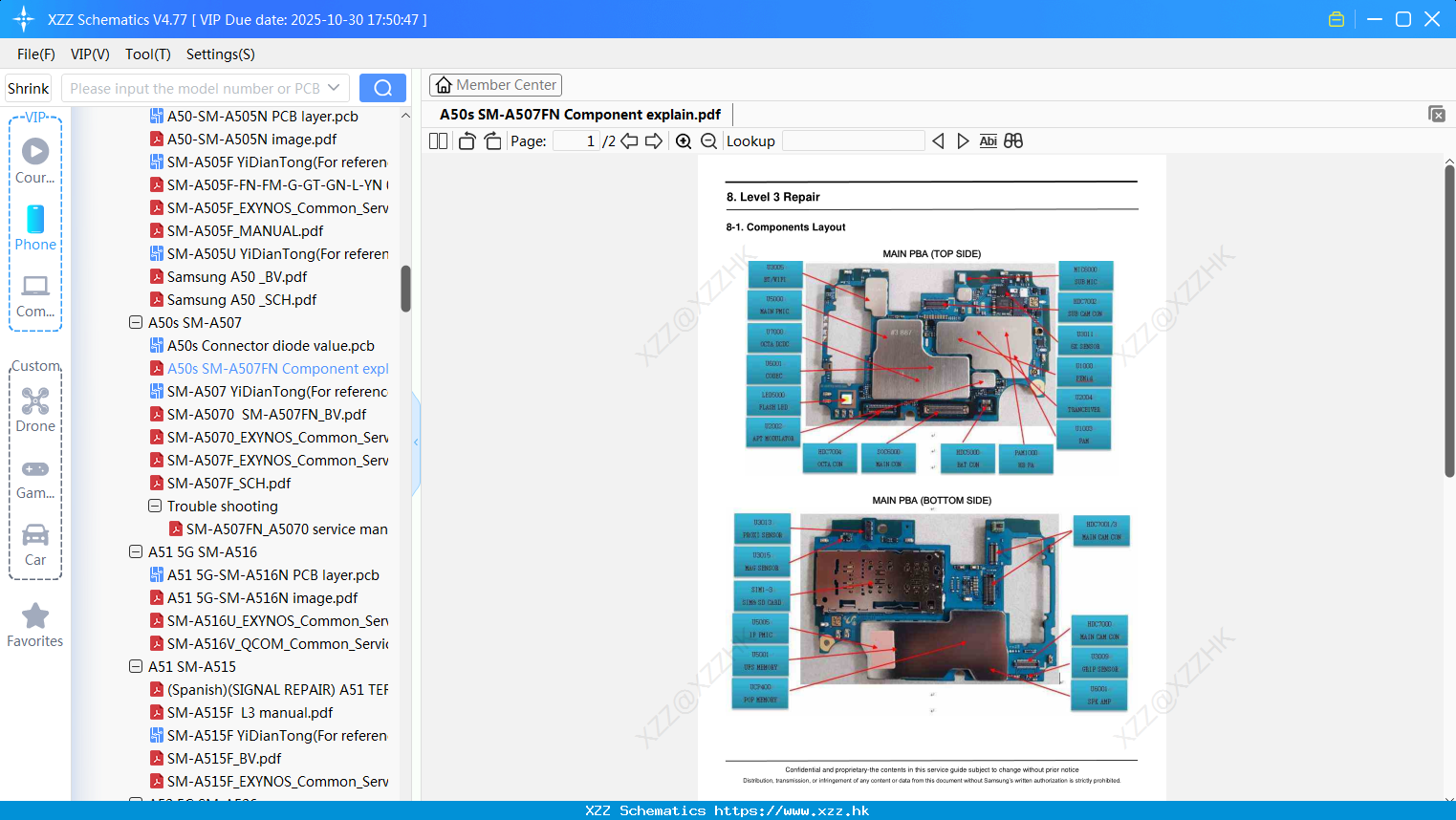Click the Lookup text field
The width and height of the screenshot is (1456, 820).
tap(853, 141)
